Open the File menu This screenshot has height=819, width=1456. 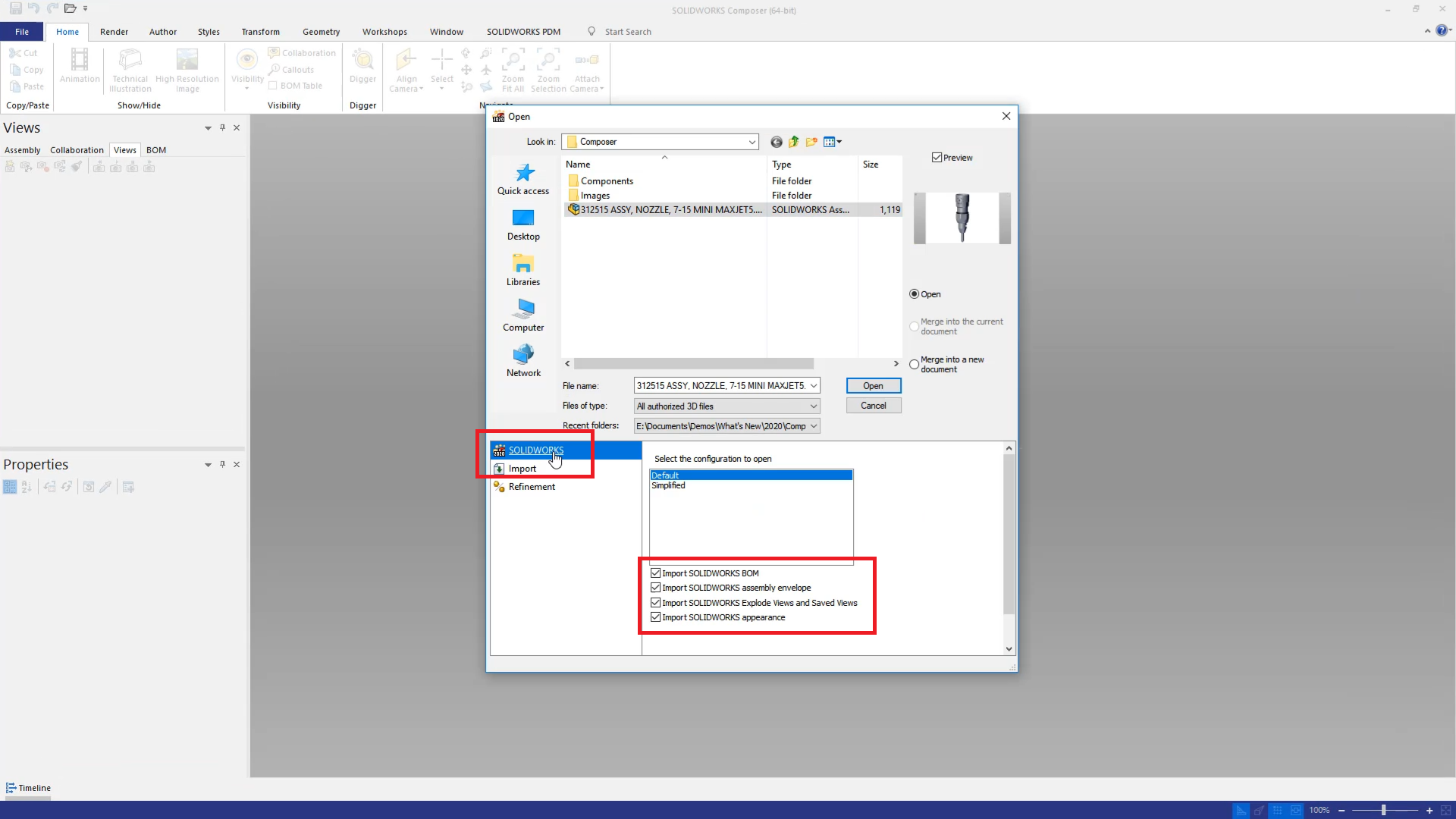[22, 32]
